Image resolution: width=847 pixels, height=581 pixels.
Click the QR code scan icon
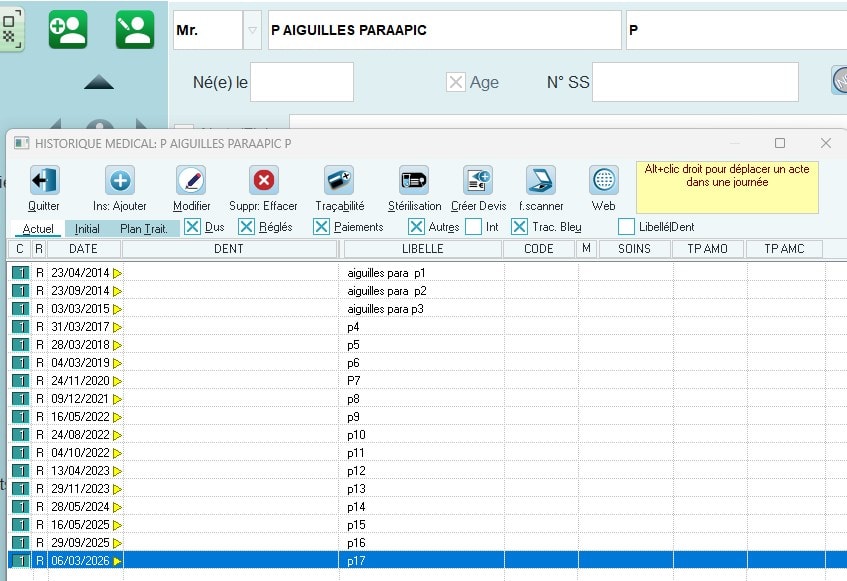pos(11,30)
